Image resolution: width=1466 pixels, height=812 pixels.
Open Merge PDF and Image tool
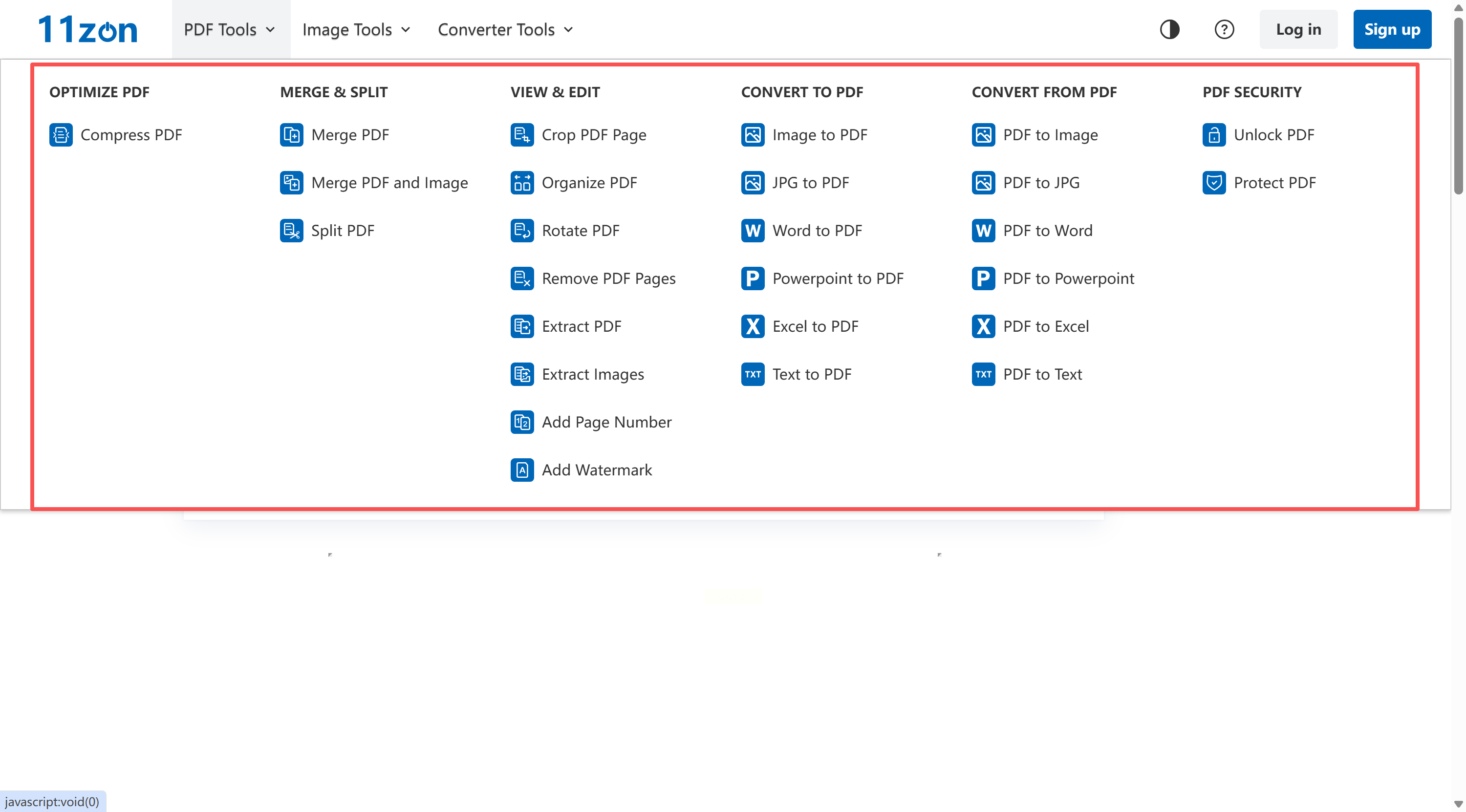click(x=389, y=183)
